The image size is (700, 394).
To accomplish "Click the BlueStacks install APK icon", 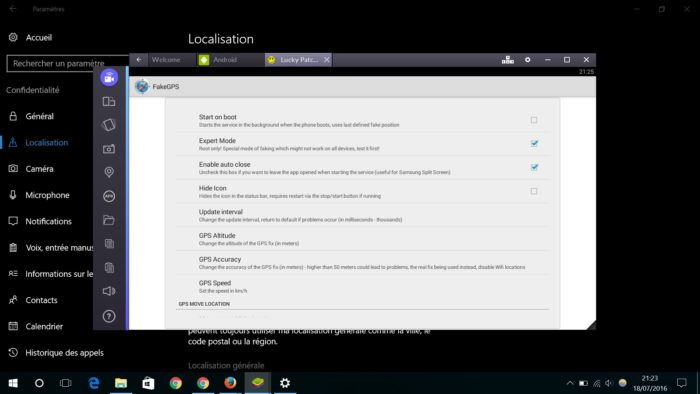I will (x=109, y=196).
